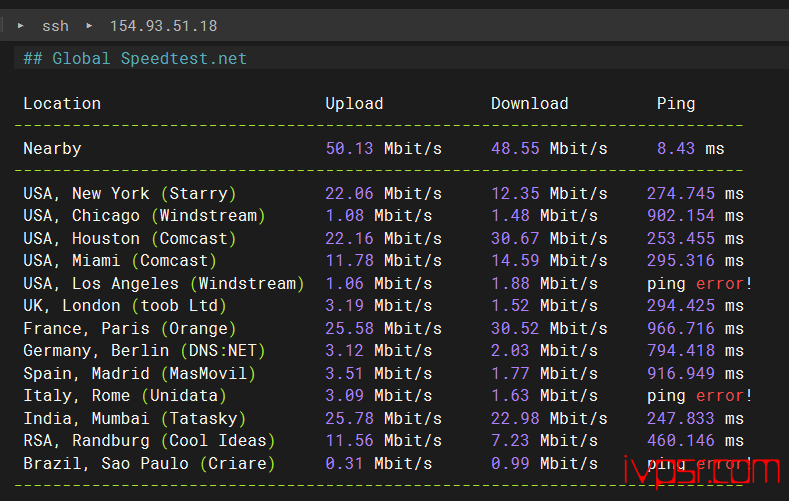The image size is (789, 501).
Task: Click Nearby ping value 8.43
Action: coord(676,148)
